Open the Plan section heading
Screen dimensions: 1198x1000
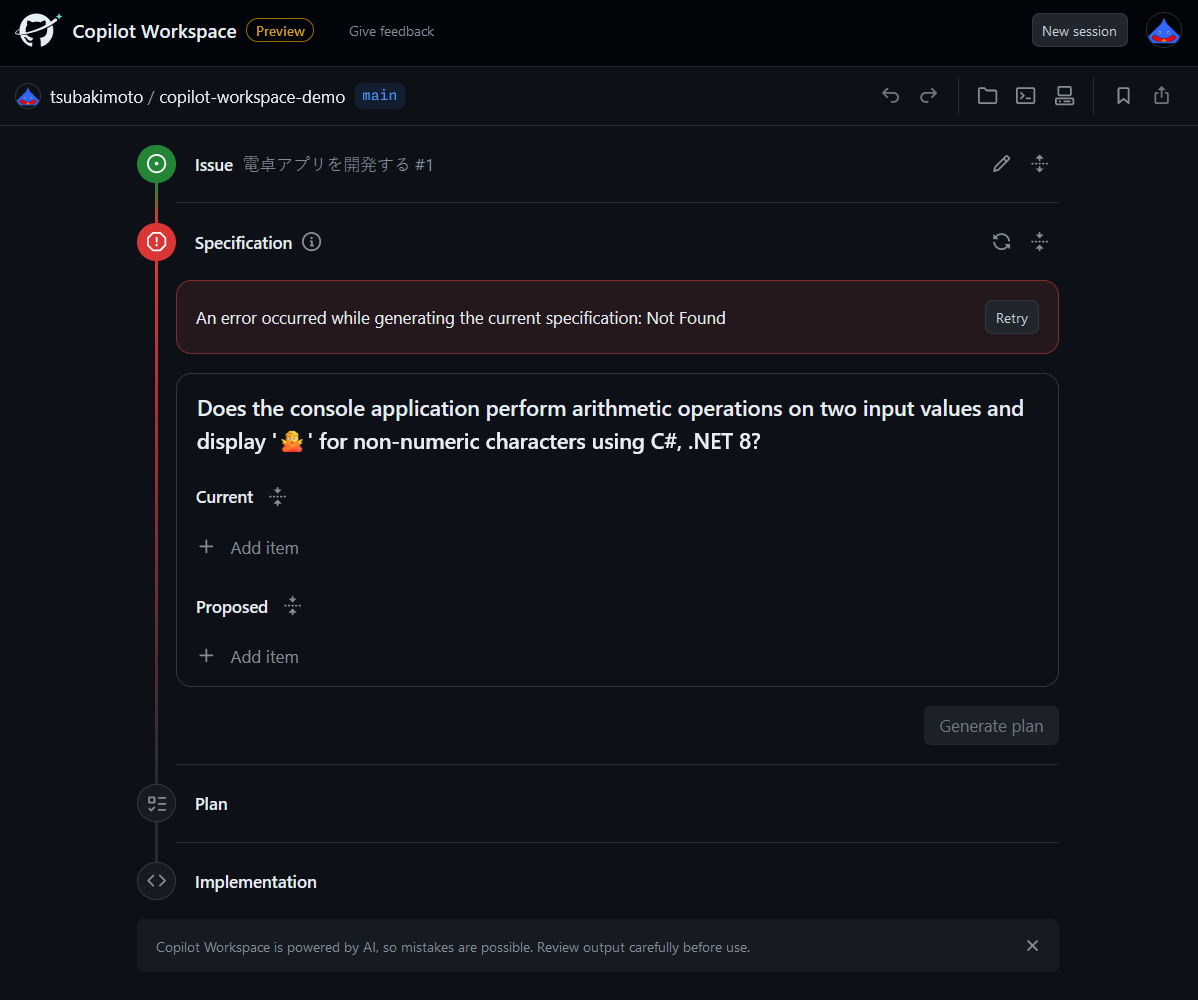(211, 804)
